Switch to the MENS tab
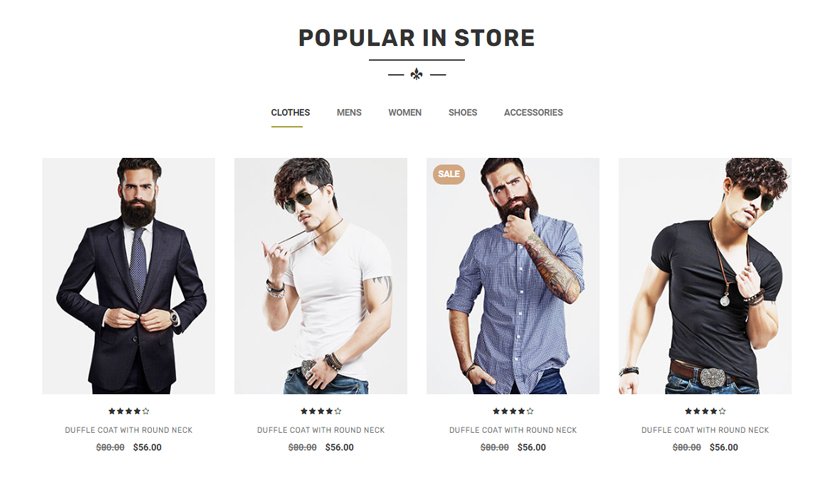 coord(349,112)
